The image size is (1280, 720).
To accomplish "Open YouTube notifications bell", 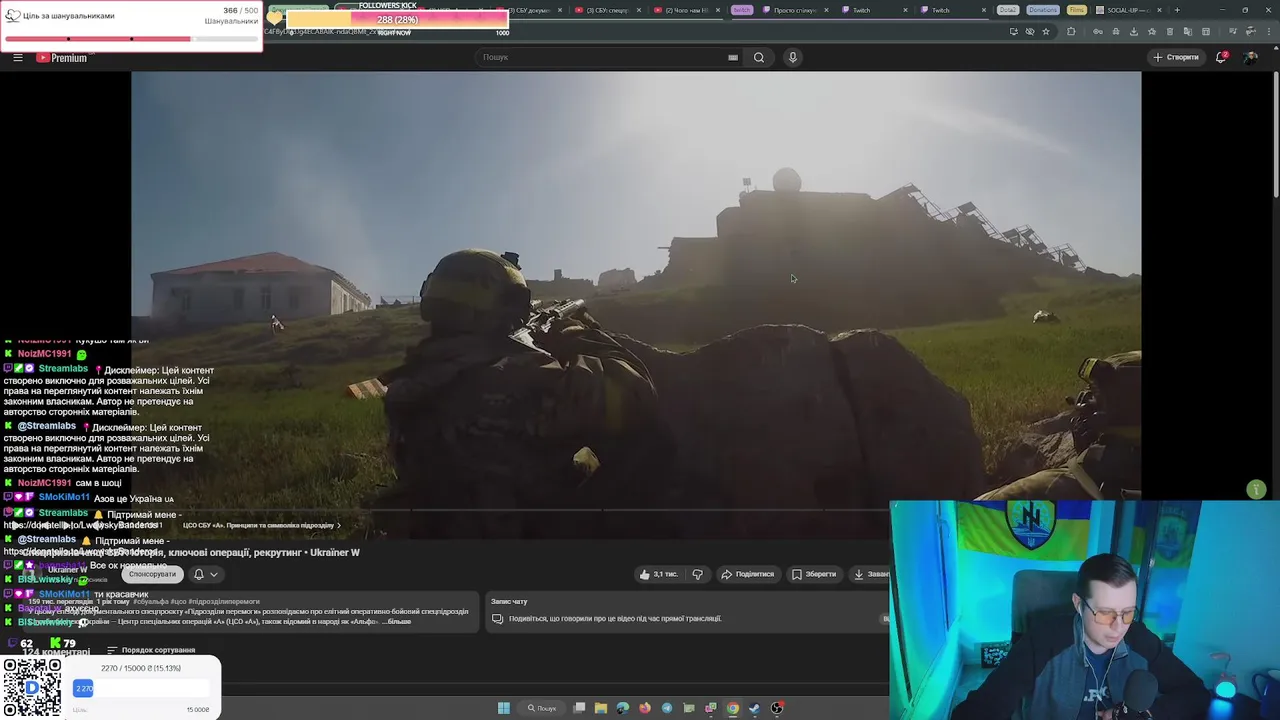I will (x=1221, y=57).
